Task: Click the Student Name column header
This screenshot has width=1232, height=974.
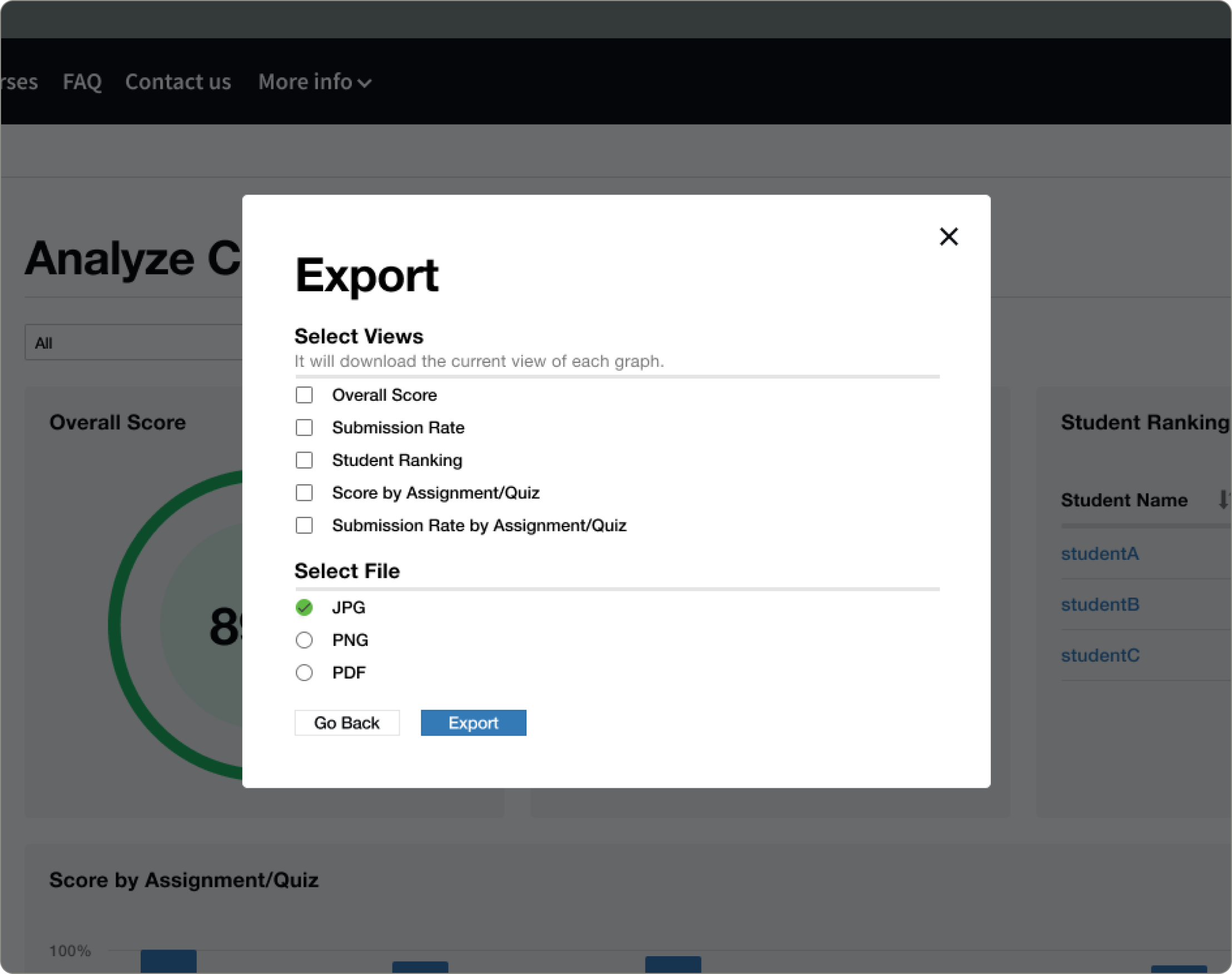Action: (1124, 500)
